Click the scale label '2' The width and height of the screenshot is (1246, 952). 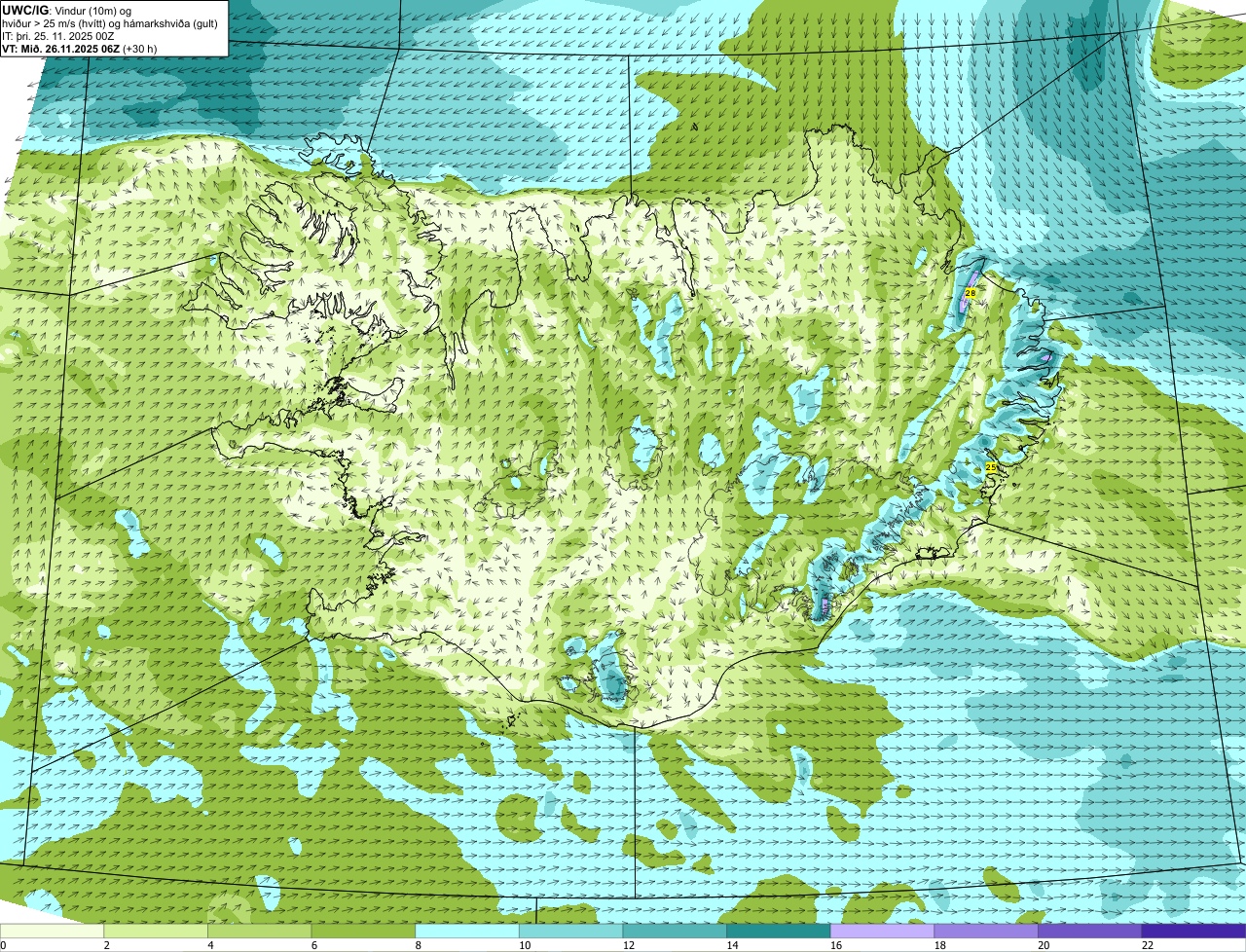point(106,945)
